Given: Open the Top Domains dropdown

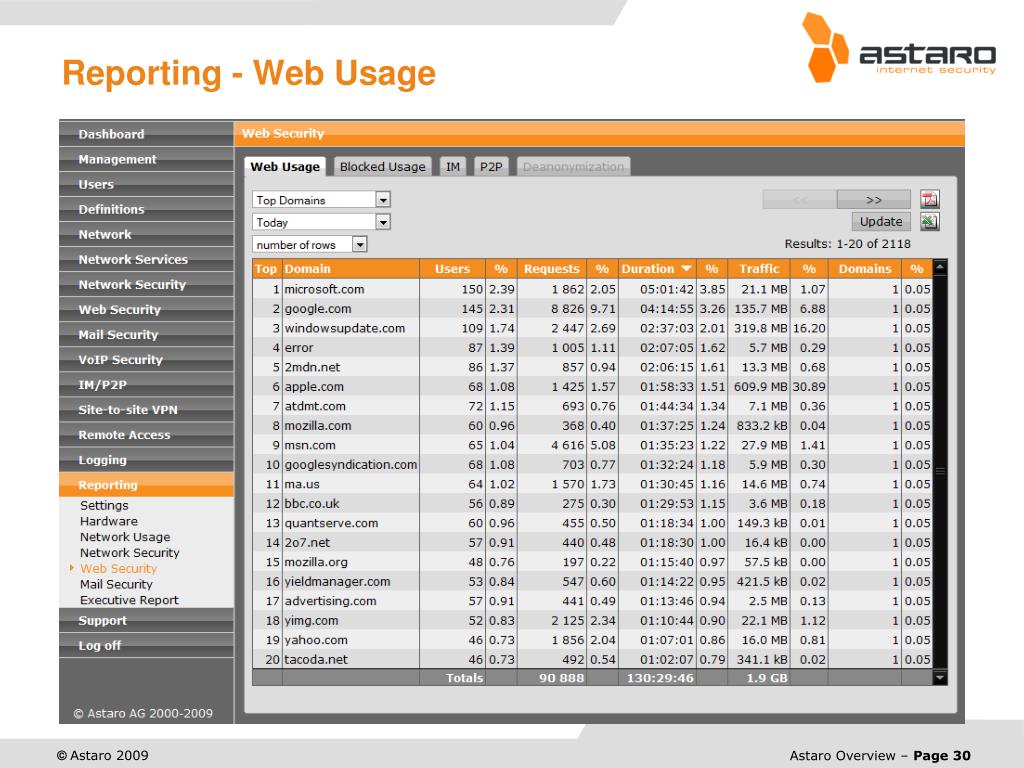Looking at the screenshot, I should (321, 200).
